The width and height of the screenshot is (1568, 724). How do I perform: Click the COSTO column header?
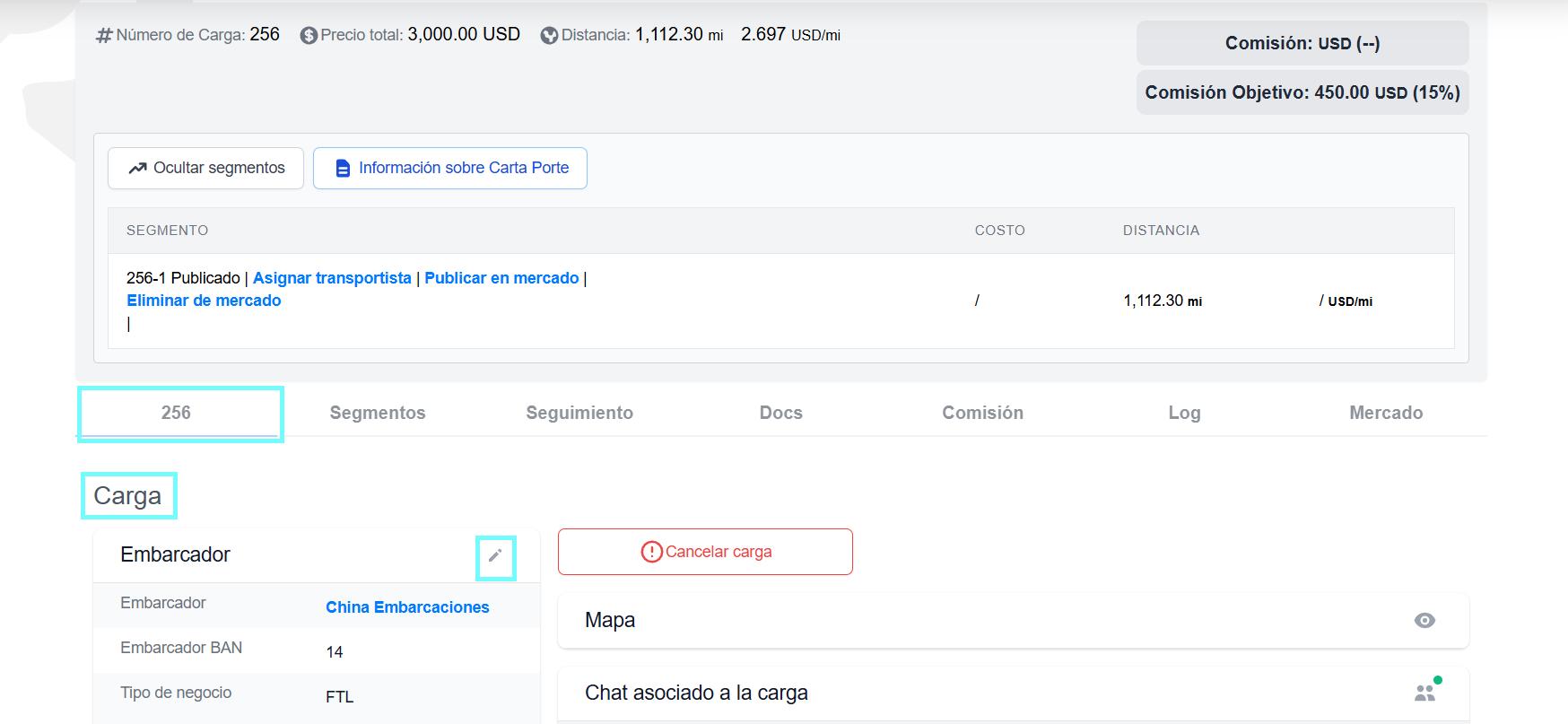[x=1000, y=231]
